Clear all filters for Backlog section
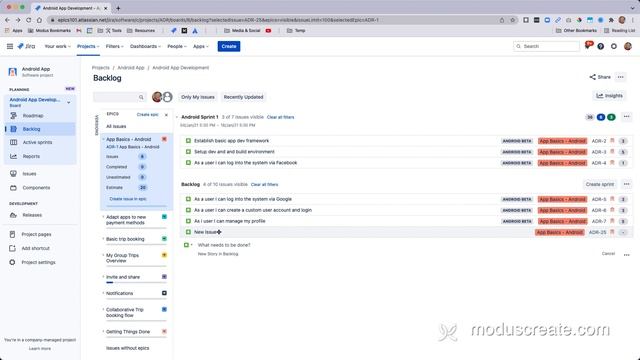Image resolution: width=640 pixels, height=360 pixels. pyautogui.click(x=264, y=184)
